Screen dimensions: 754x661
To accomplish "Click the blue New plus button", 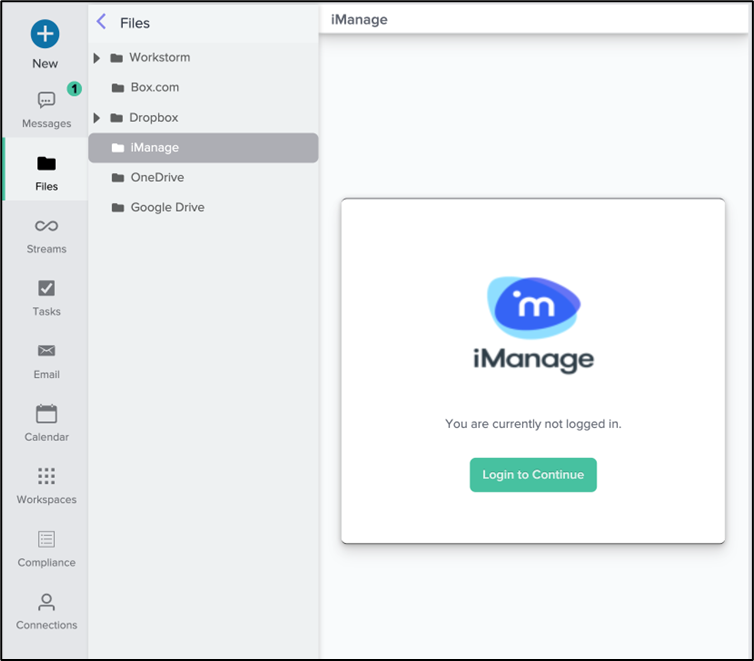I will click(x=45, y=34).
